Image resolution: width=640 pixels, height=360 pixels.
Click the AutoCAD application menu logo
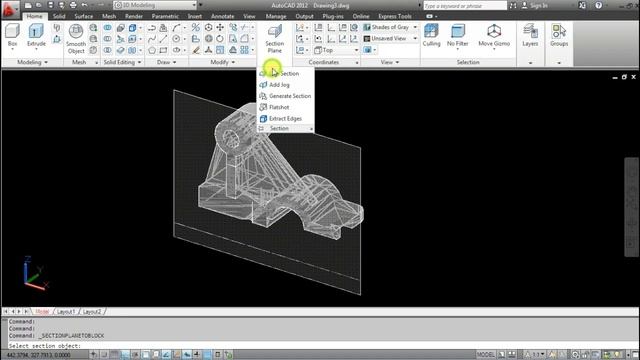pyautogui.click(x=10, y=9)
